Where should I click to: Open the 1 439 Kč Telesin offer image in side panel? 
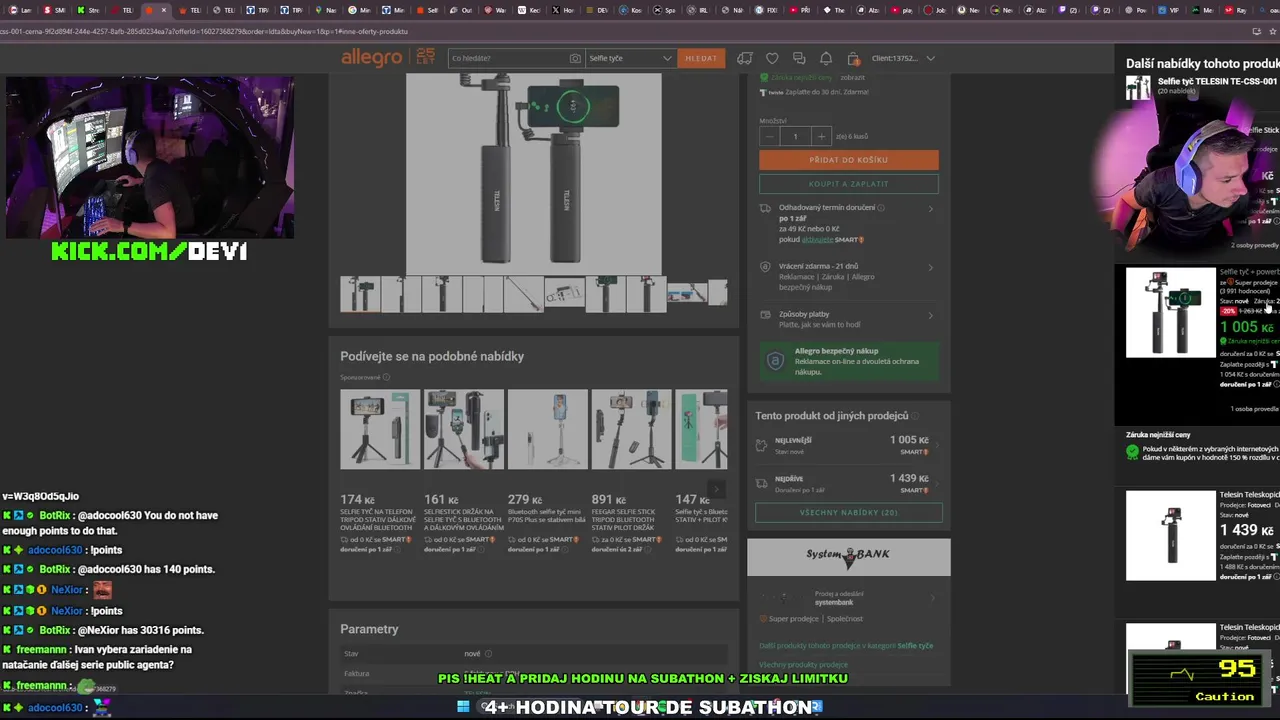[1170, 536]
